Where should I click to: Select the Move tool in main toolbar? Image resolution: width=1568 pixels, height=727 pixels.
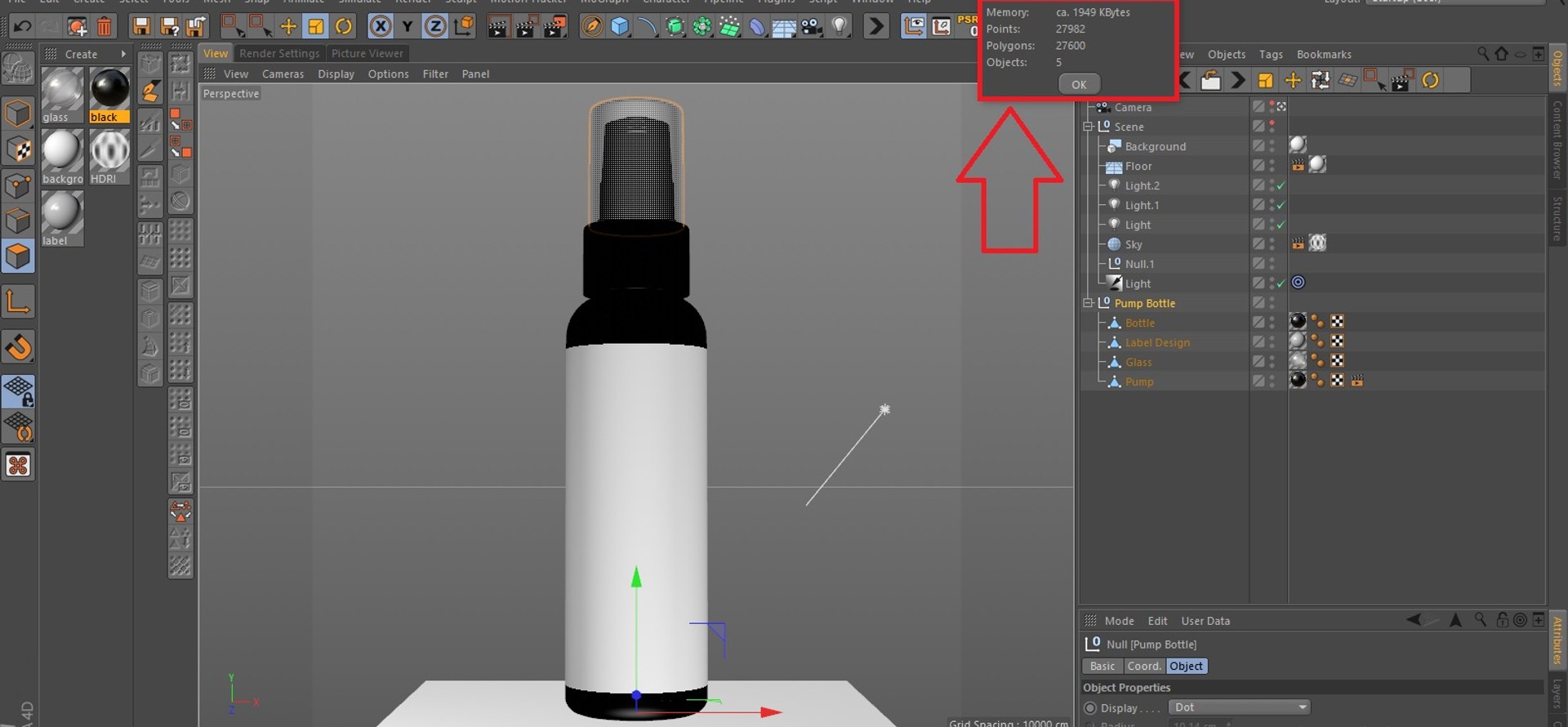(288, 26)
